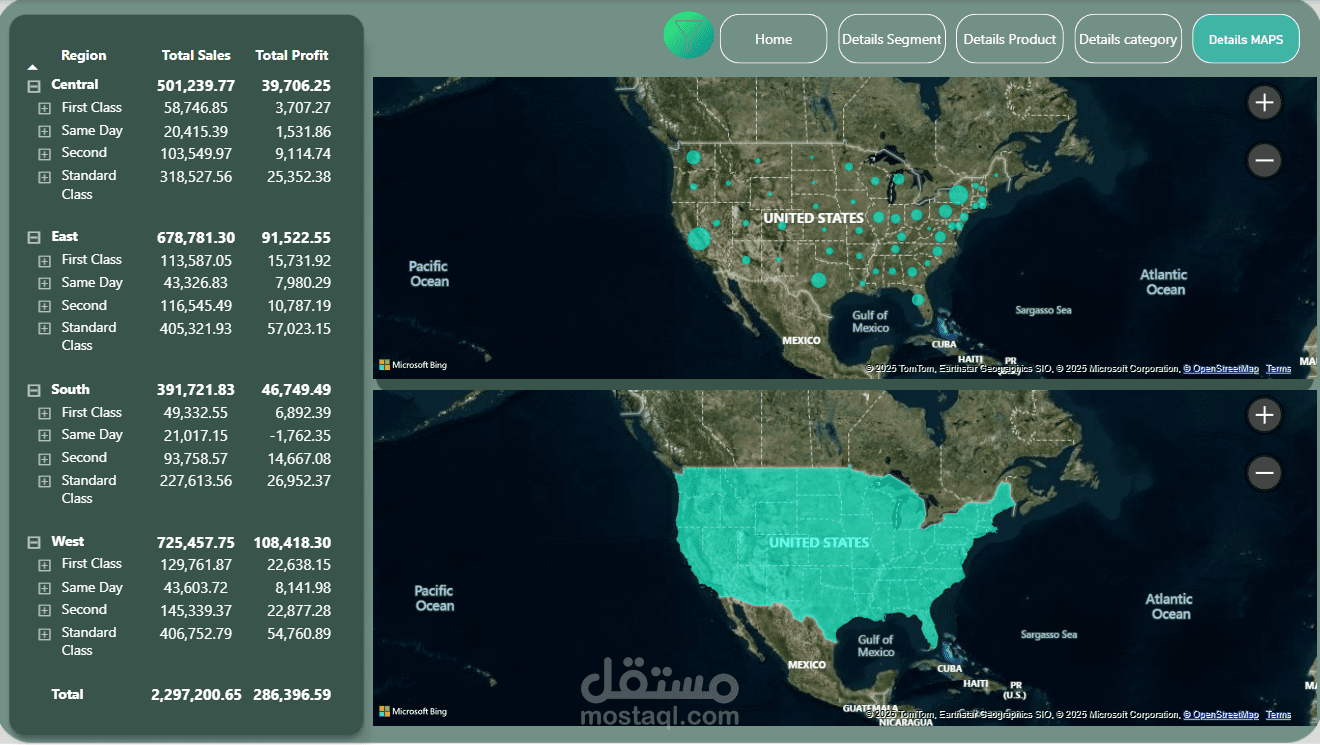Collapse the South region group
This screenshot has width=1320, height=745.
(x=33, y=391)
